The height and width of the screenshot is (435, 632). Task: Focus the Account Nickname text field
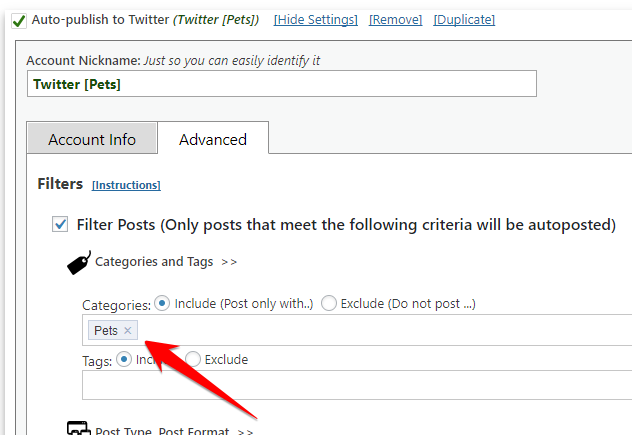282,84
